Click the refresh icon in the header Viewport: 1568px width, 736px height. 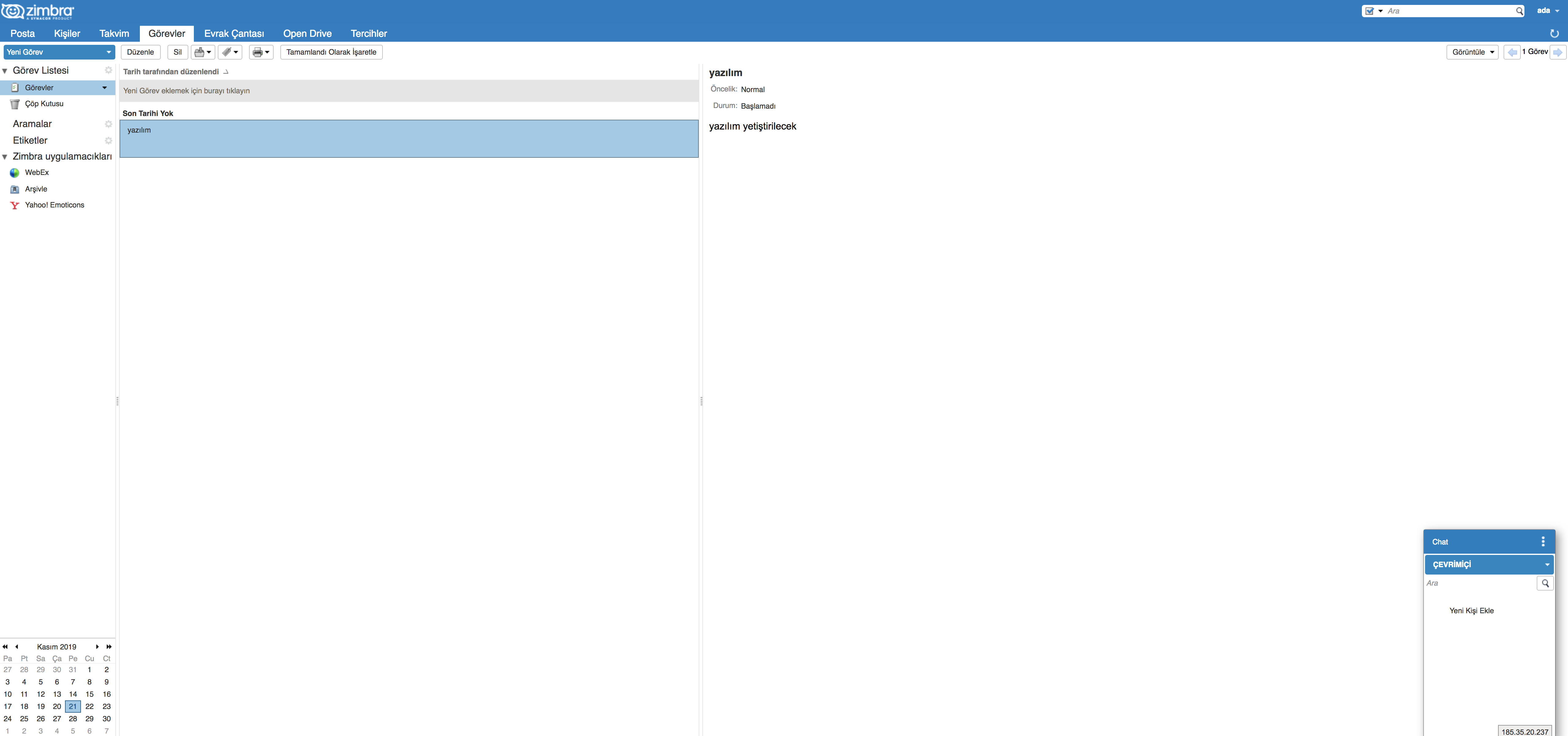click(1554, 33)
